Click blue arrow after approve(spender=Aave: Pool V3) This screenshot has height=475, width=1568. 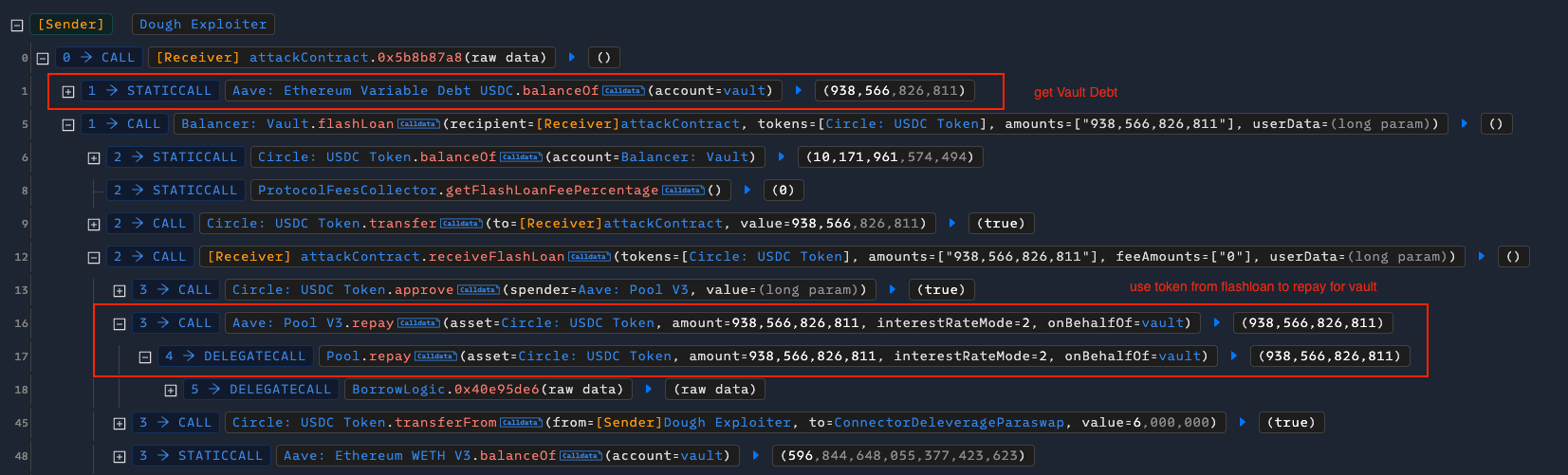click(x=893, y=290)
